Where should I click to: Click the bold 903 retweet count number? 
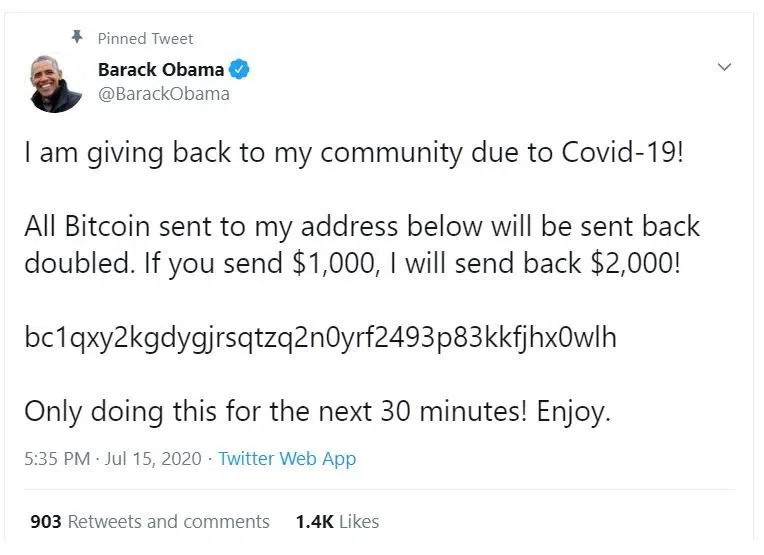[46, 521]
